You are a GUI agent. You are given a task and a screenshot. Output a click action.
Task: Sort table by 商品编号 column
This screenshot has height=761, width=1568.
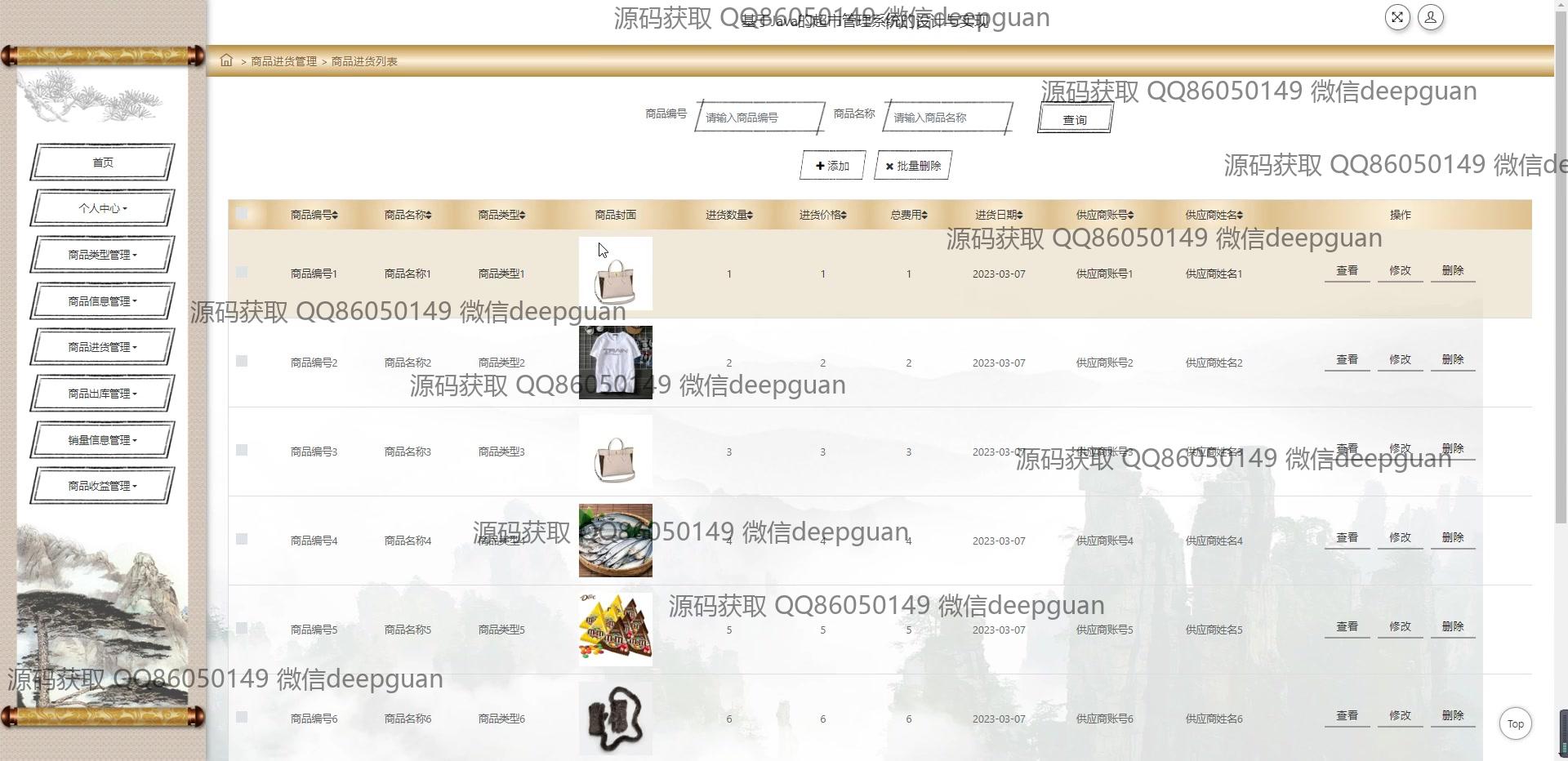[x=314, y=215]
